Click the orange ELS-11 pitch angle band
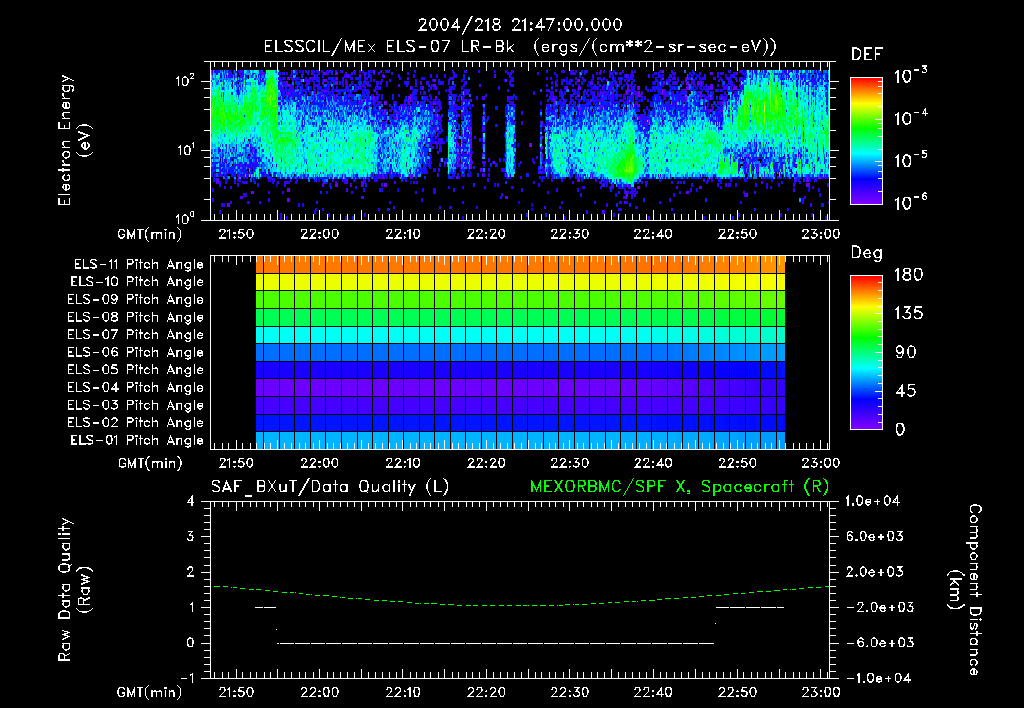The image size is (1024, 708). [520, 265]
